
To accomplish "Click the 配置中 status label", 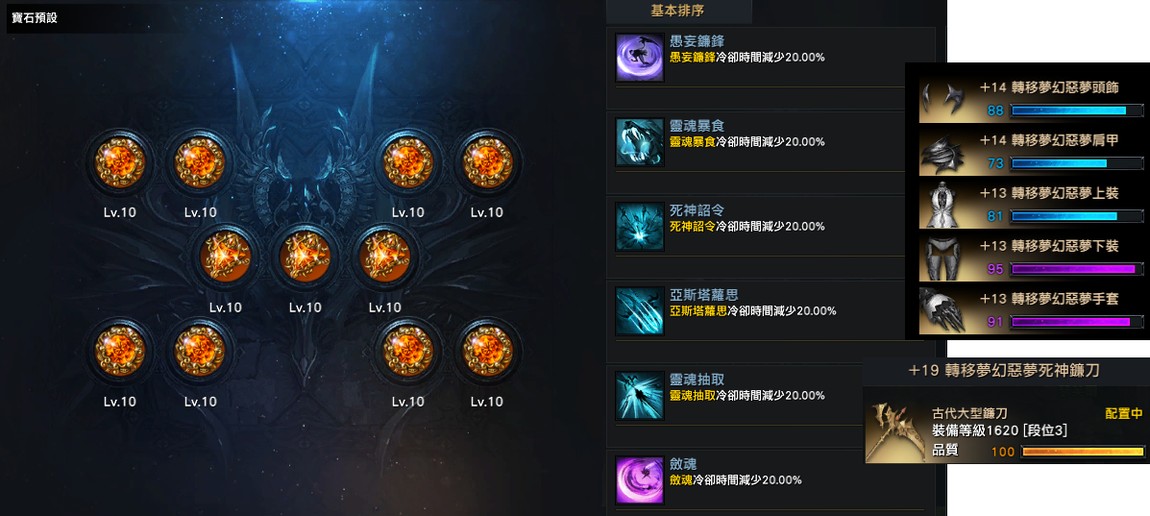I will coord(1124,414).
